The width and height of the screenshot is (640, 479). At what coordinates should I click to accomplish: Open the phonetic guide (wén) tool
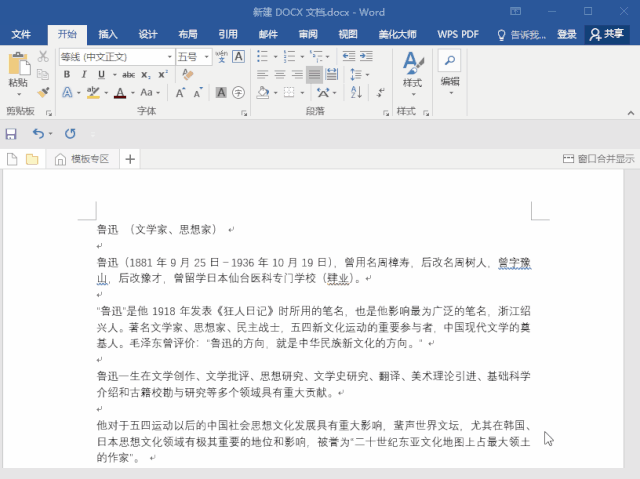click(x=222, y=56)
